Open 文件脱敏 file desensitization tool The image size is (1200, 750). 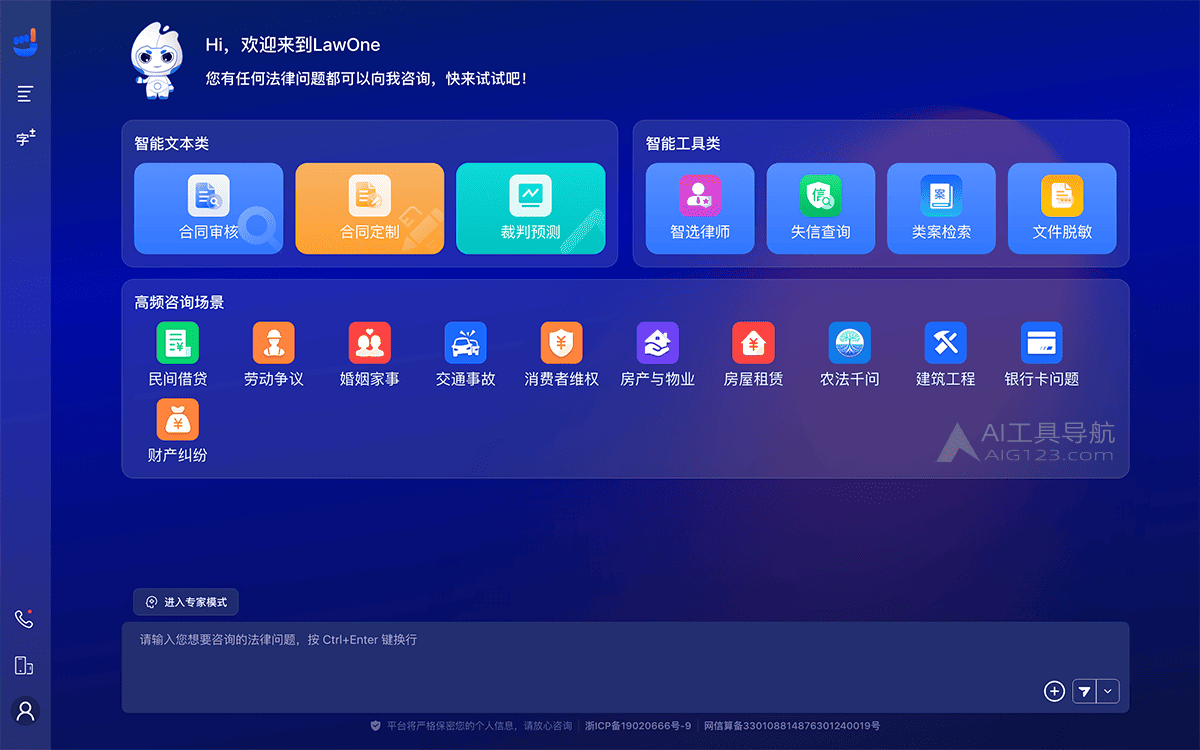[1062, 208]
